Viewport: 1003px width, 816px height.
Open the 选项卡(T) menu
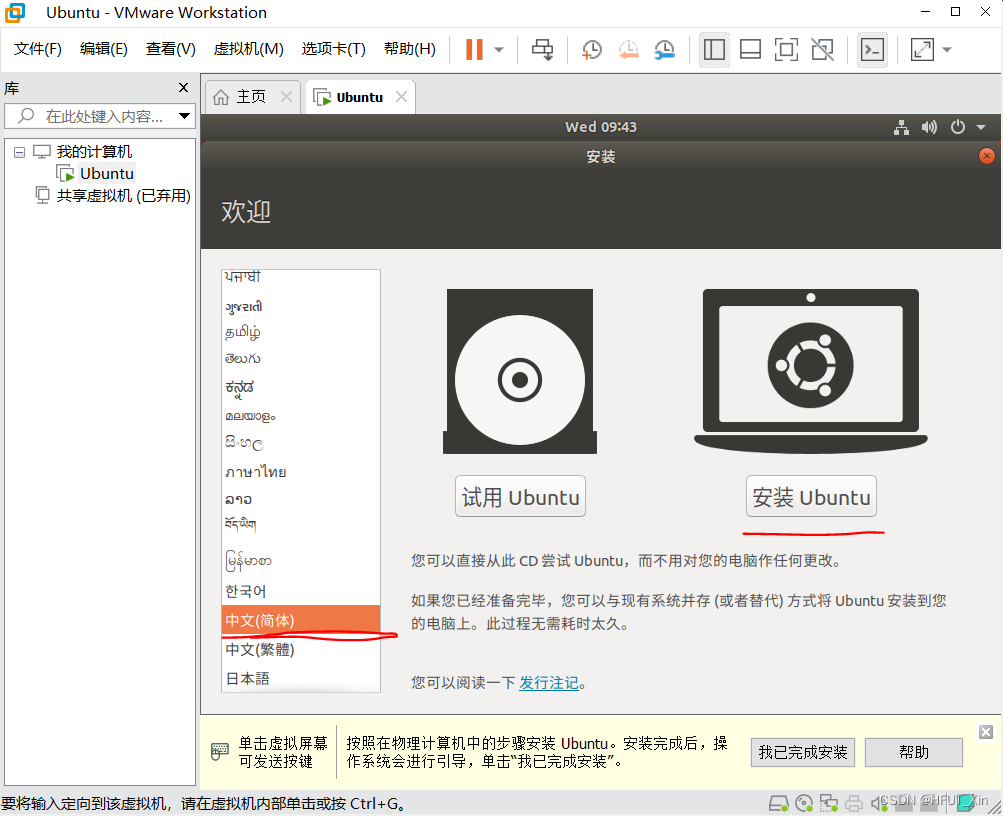[333, 49]
